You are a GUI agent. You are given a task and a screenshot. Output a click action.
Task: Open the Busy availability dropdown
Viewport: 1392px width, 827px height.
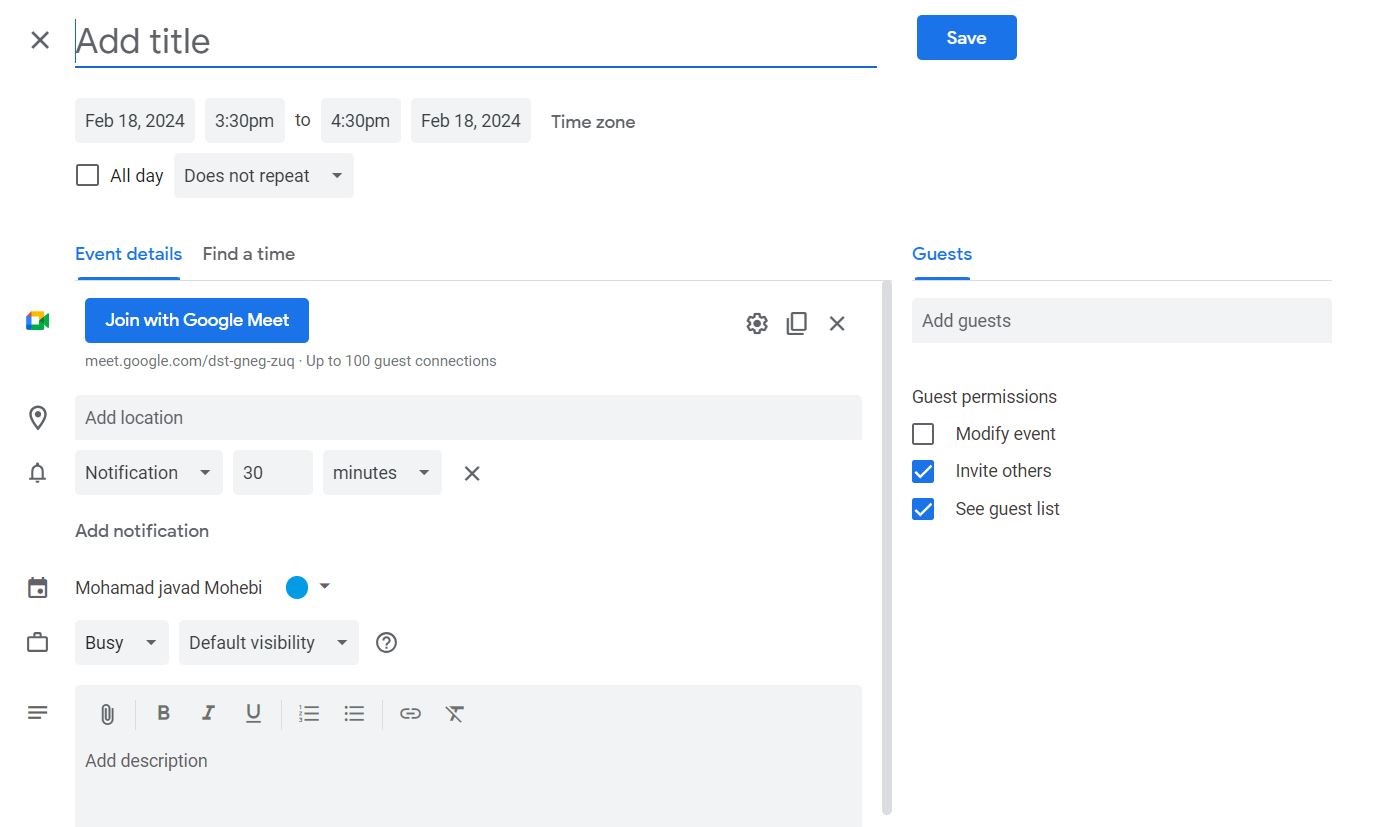tap(122, 643)
